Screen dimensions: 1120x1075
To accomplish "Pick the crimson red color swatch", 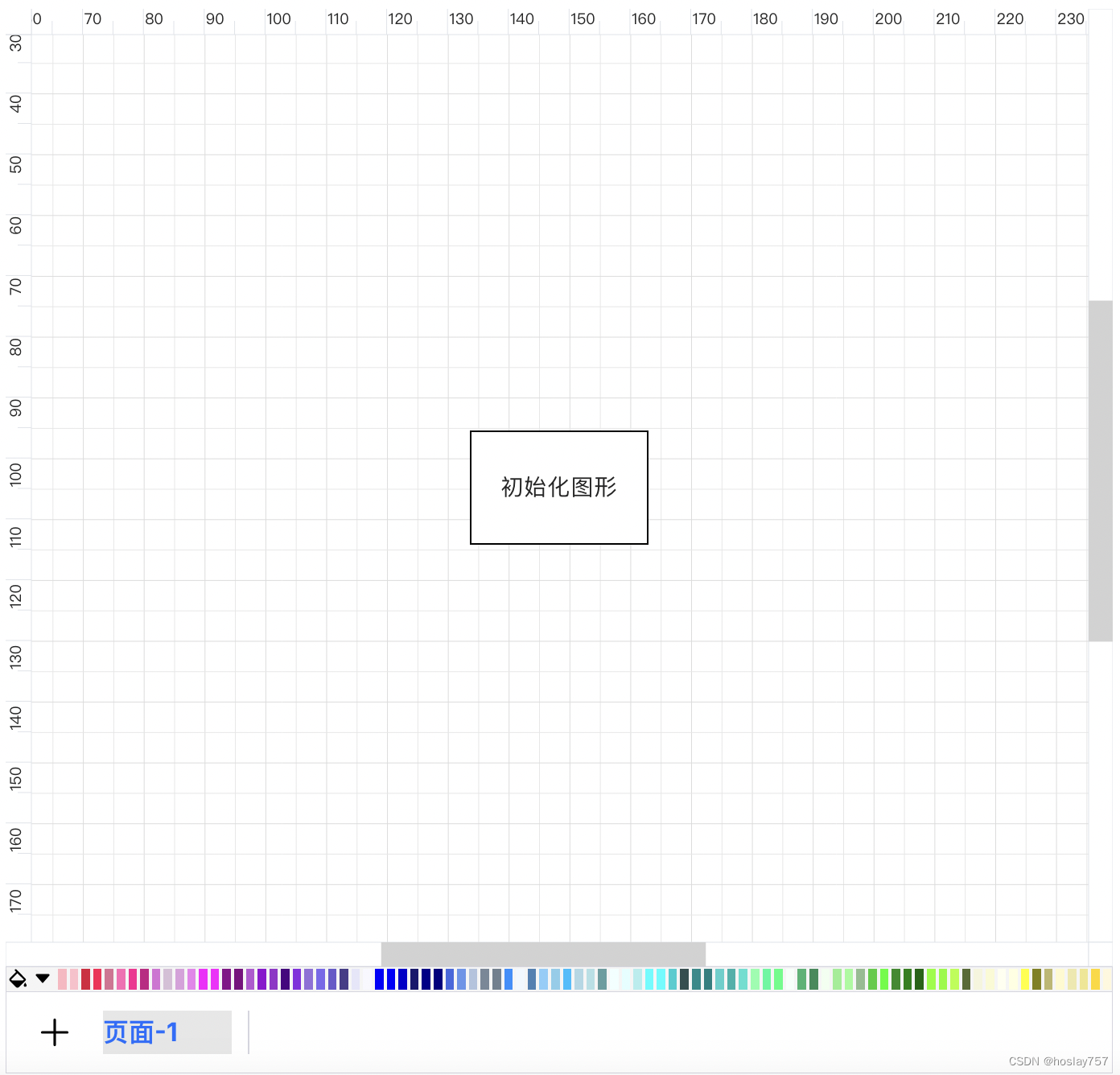I will point(85,979).
